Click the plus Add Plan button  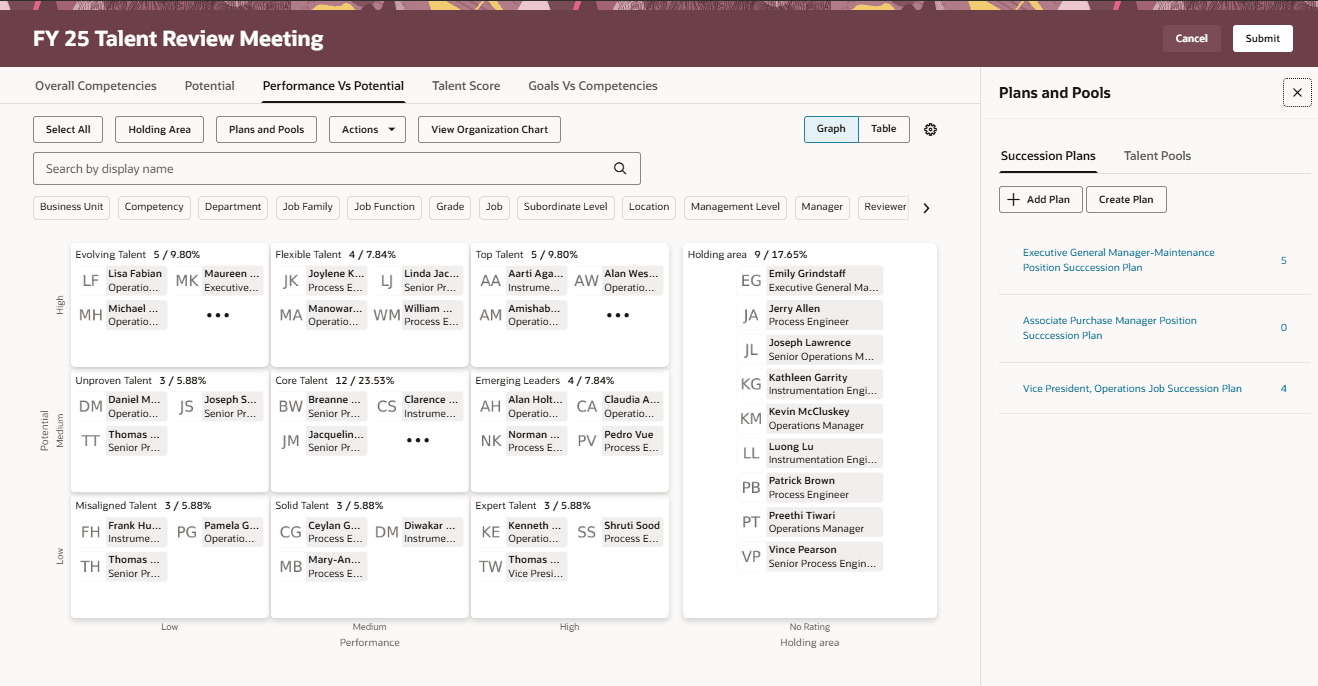pyautogui.click(x=1039, y=199)
